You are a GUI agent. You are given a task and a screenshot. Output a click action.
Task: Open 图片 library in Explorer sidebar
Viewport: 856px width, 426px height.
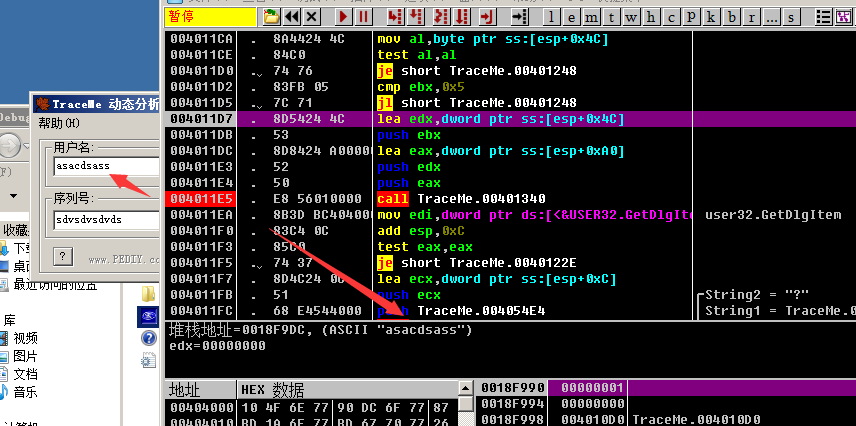pyautogui.click(x=25, y=356)
